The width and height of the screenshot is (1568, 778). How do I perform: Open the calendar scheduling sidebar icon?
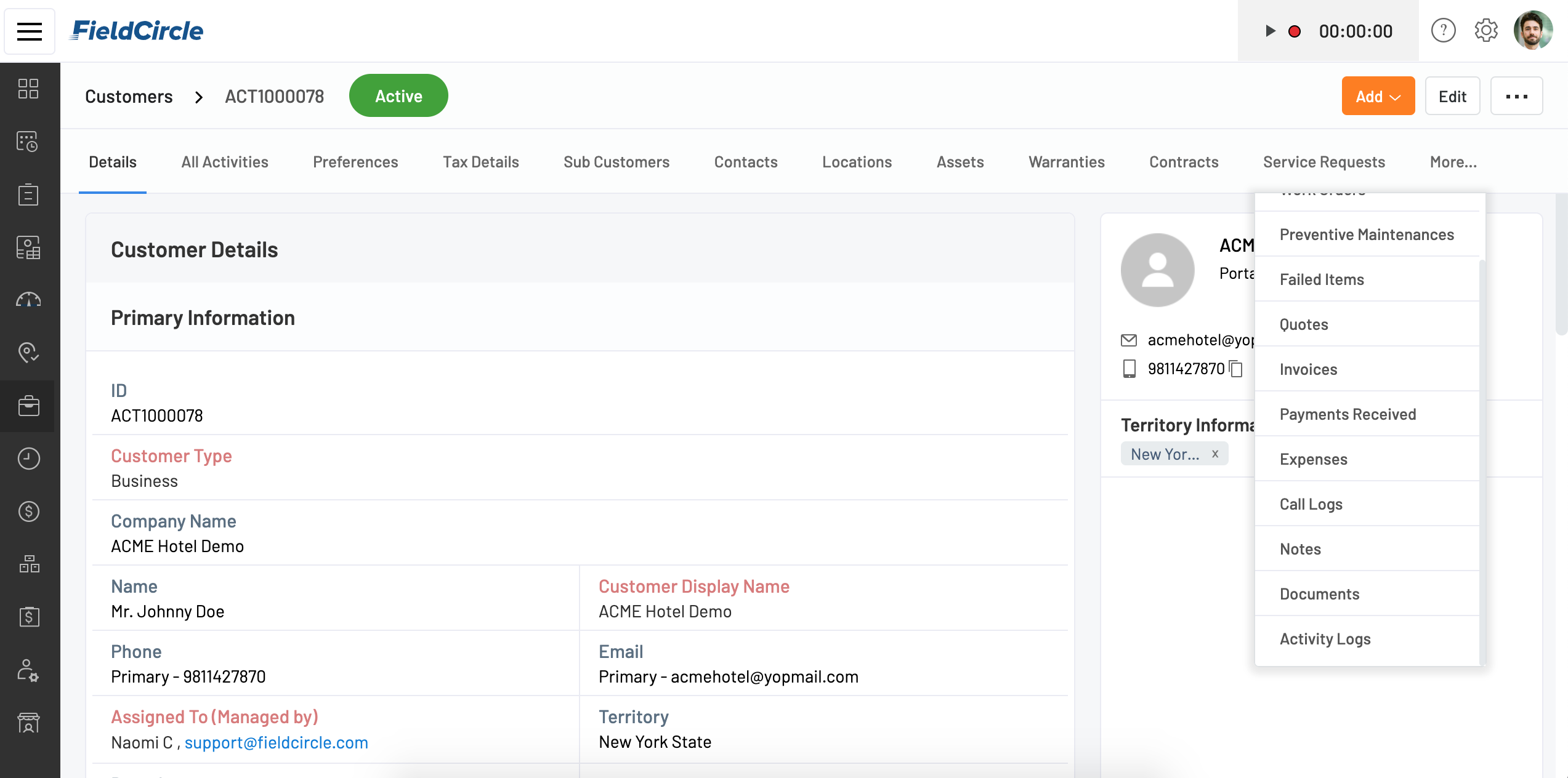click(28, 142)
